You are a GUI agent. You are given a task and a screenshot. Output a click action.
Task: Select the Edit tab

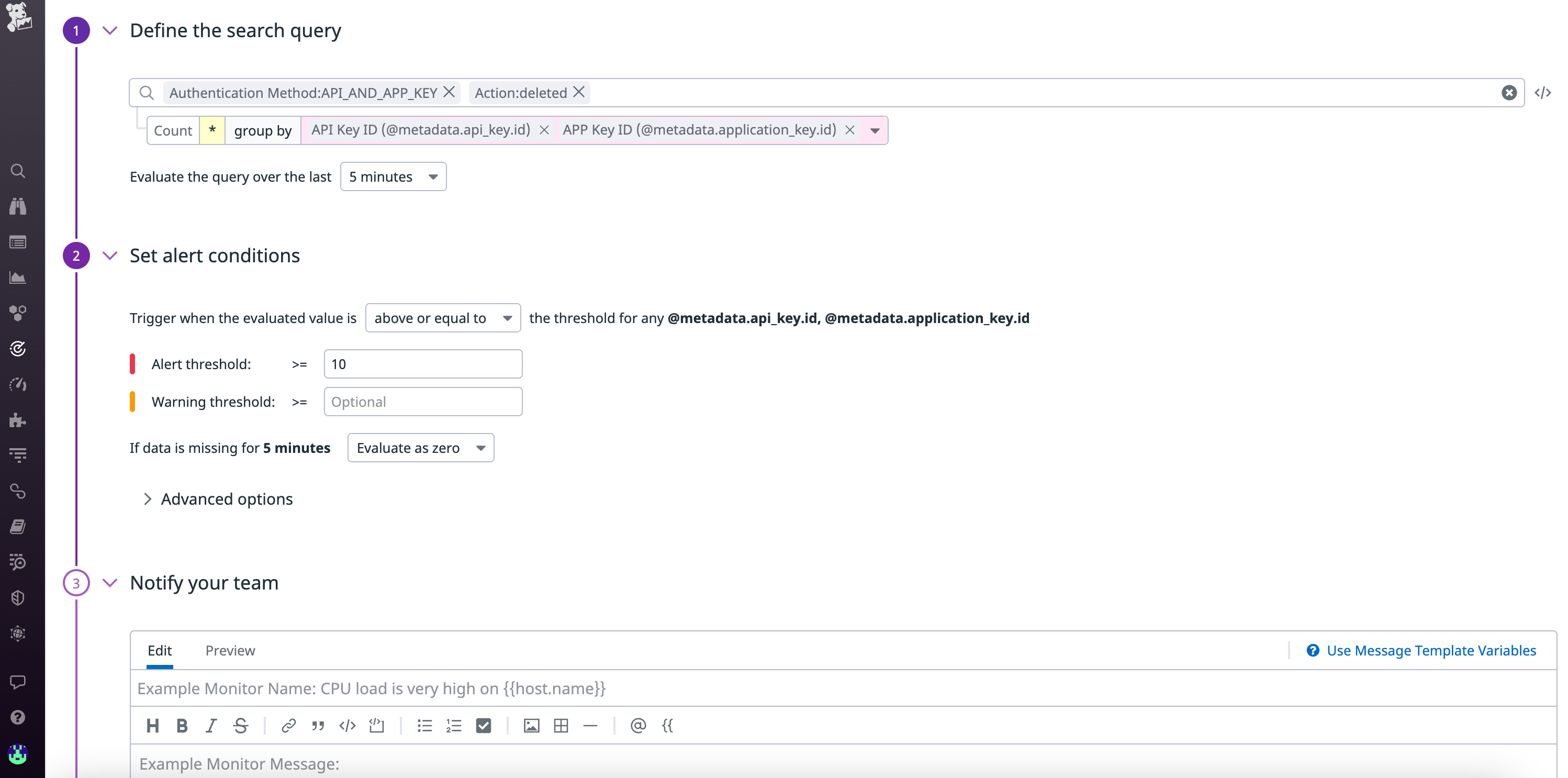point(160,650)
